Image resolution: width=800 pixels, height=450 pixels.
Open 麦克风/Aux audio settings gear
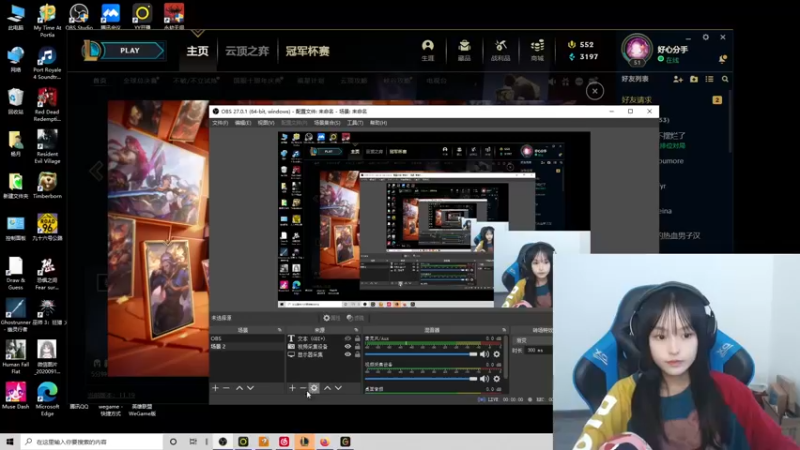(496, 354)
